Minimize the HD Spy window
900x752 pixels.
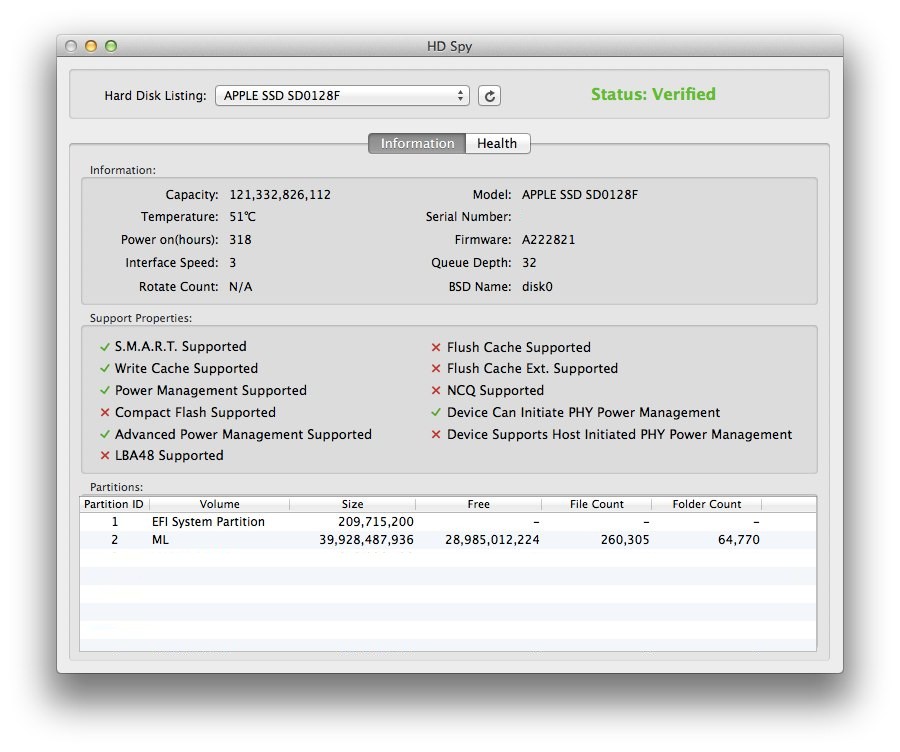coord(91,46)
